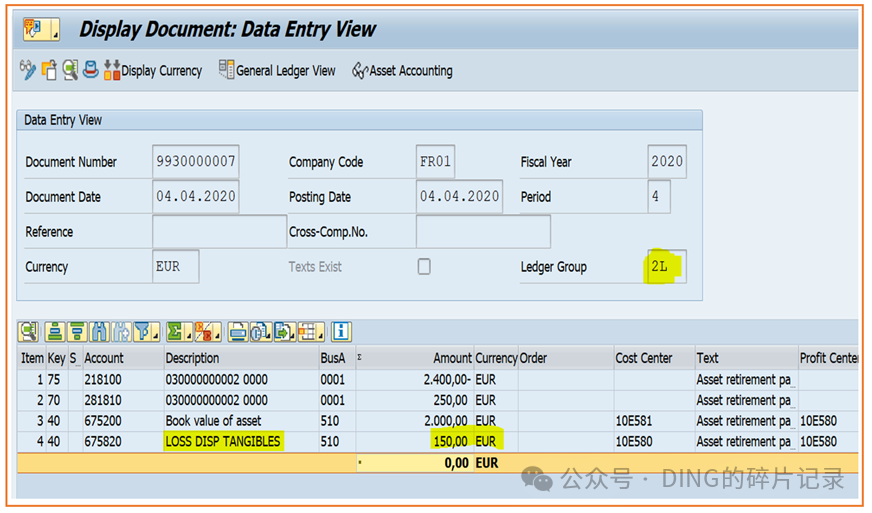Click the Ledger Group field 2L
This screenshot has height=513, width=872.
pos(667,267)
